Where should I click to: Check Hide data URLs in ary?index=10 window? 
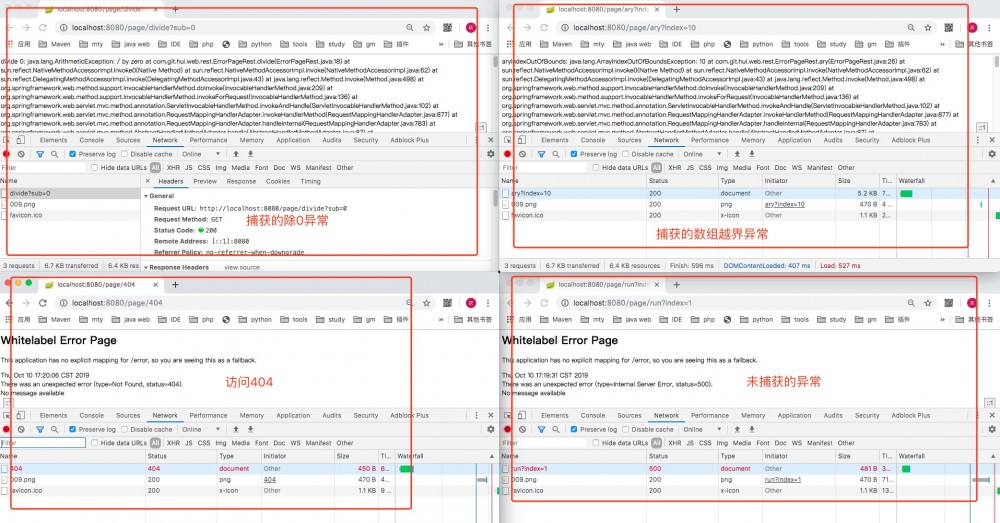pyautogui.click(x=596, y=168)
